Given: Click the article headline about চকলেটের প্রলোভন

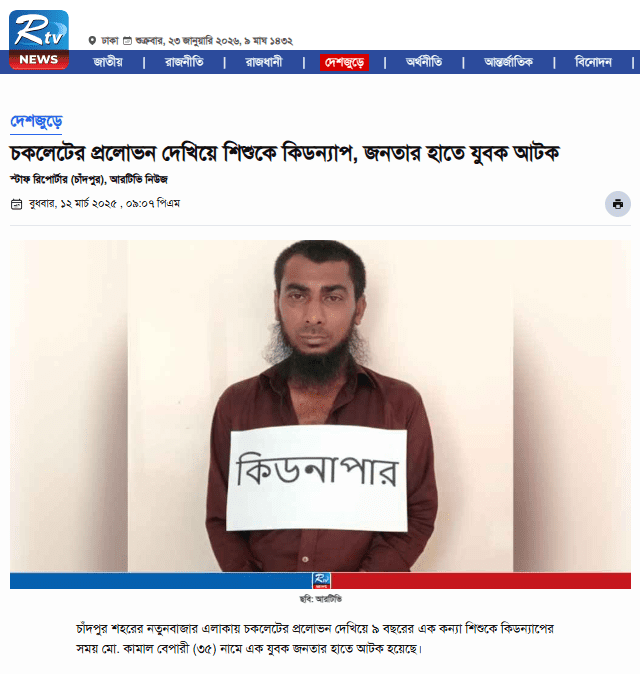Looking at the screenshot, I should (x=285, y=153).
